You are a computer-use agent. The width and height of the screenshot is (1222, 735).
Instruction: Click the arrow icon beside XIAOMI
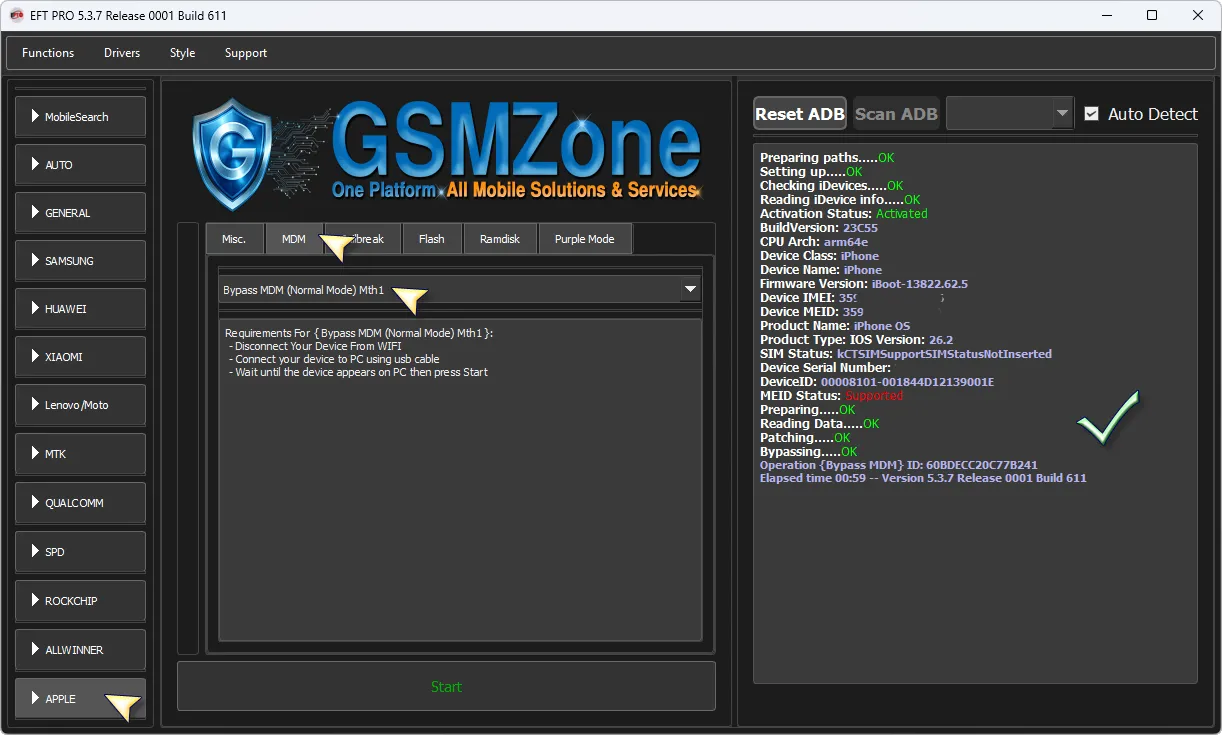pos(35,357)
